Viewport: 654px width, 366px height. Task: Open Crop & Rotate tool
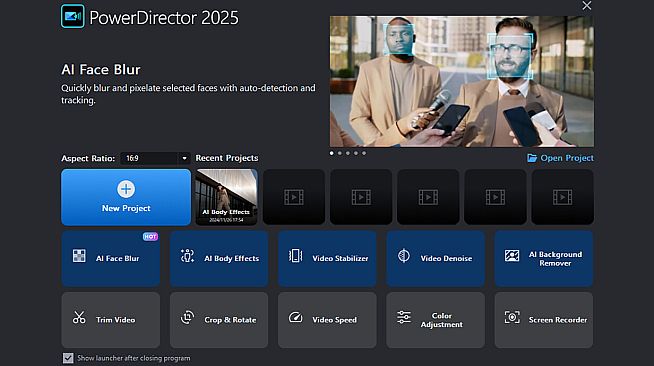[x=219, y=320]
